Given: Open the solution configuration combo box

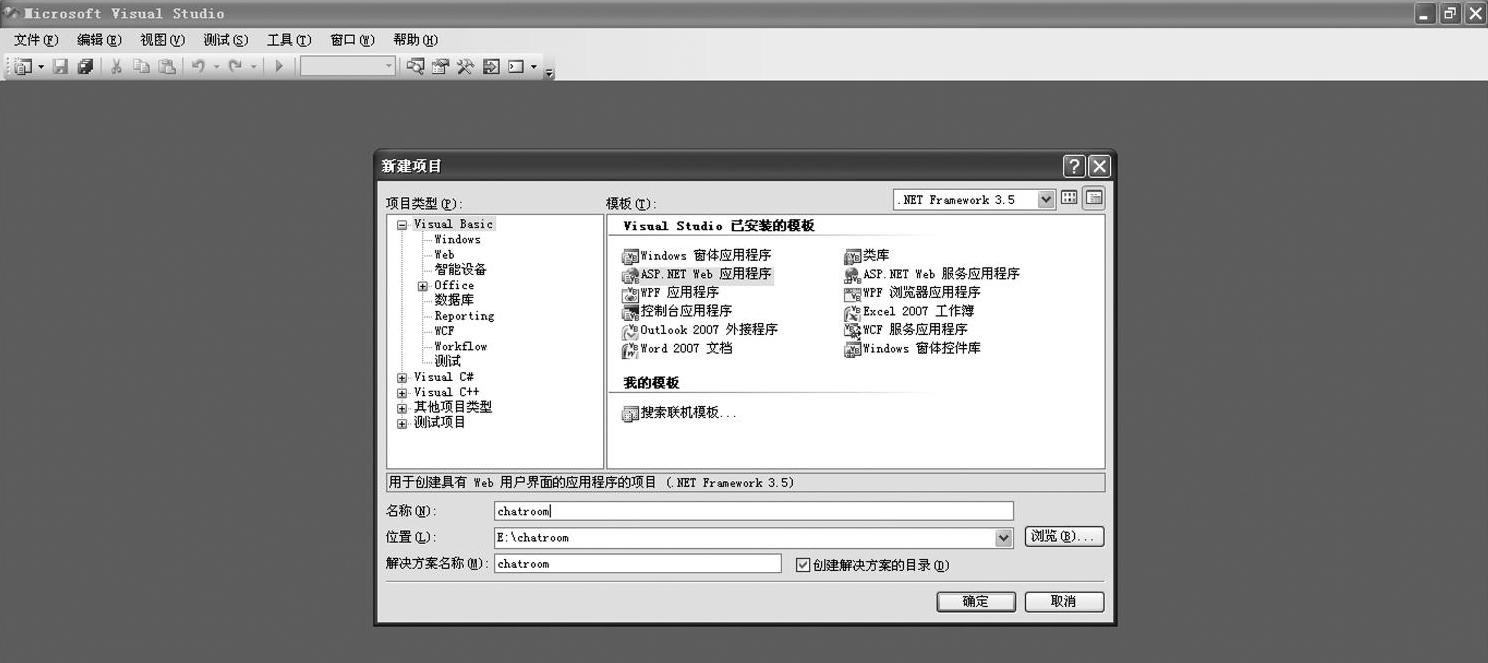Looking at the screenshot, I should pyautogui.click(x=348, y=66).
